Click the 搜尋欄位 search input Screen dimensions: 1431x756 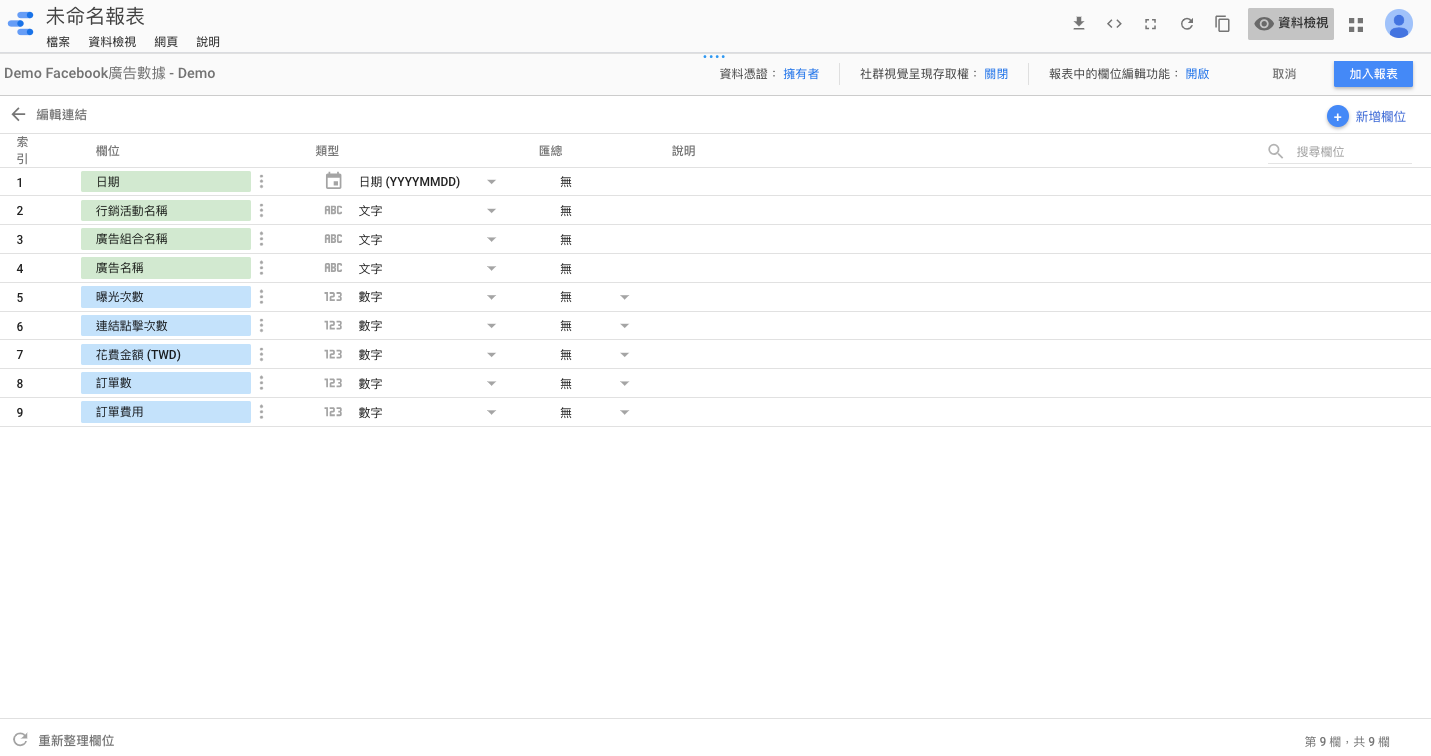coord(1352,152)
